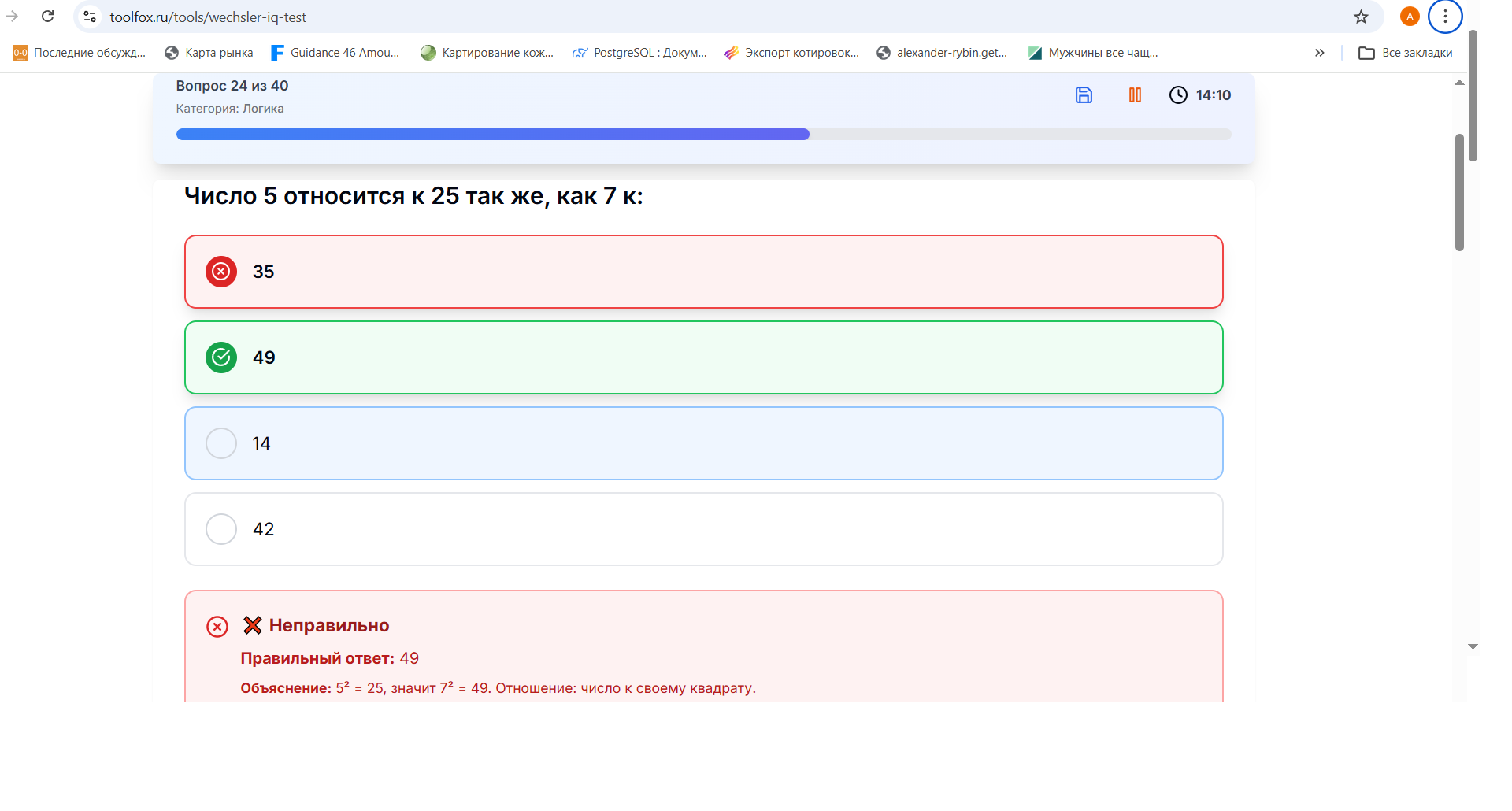
Task: Pause the test with the orange pause icon
Action: click(x=1135, y=95)
